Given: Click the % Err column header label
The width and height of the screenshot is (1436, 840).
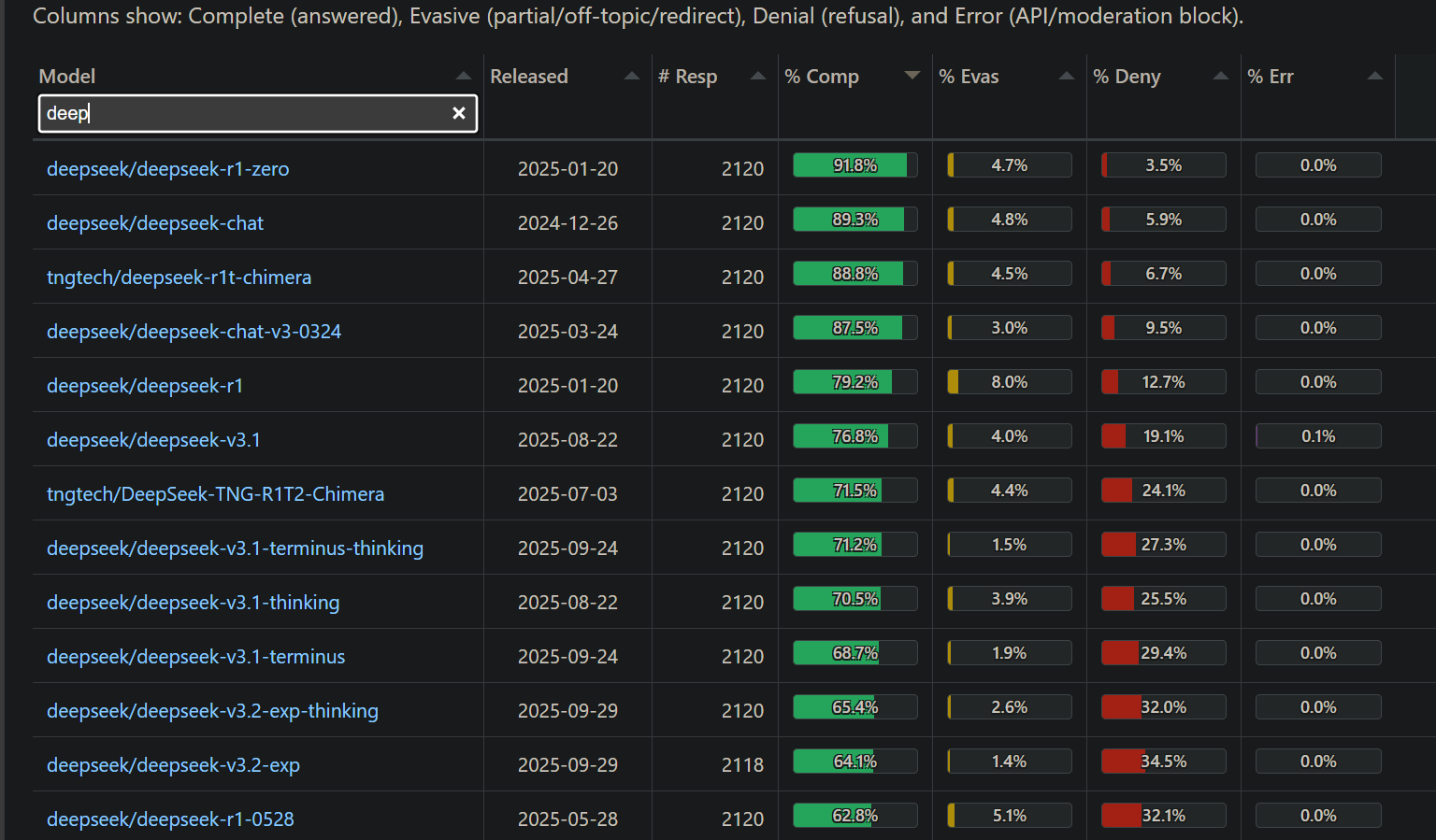Looking at the screenshot, I should [1271, 77].
